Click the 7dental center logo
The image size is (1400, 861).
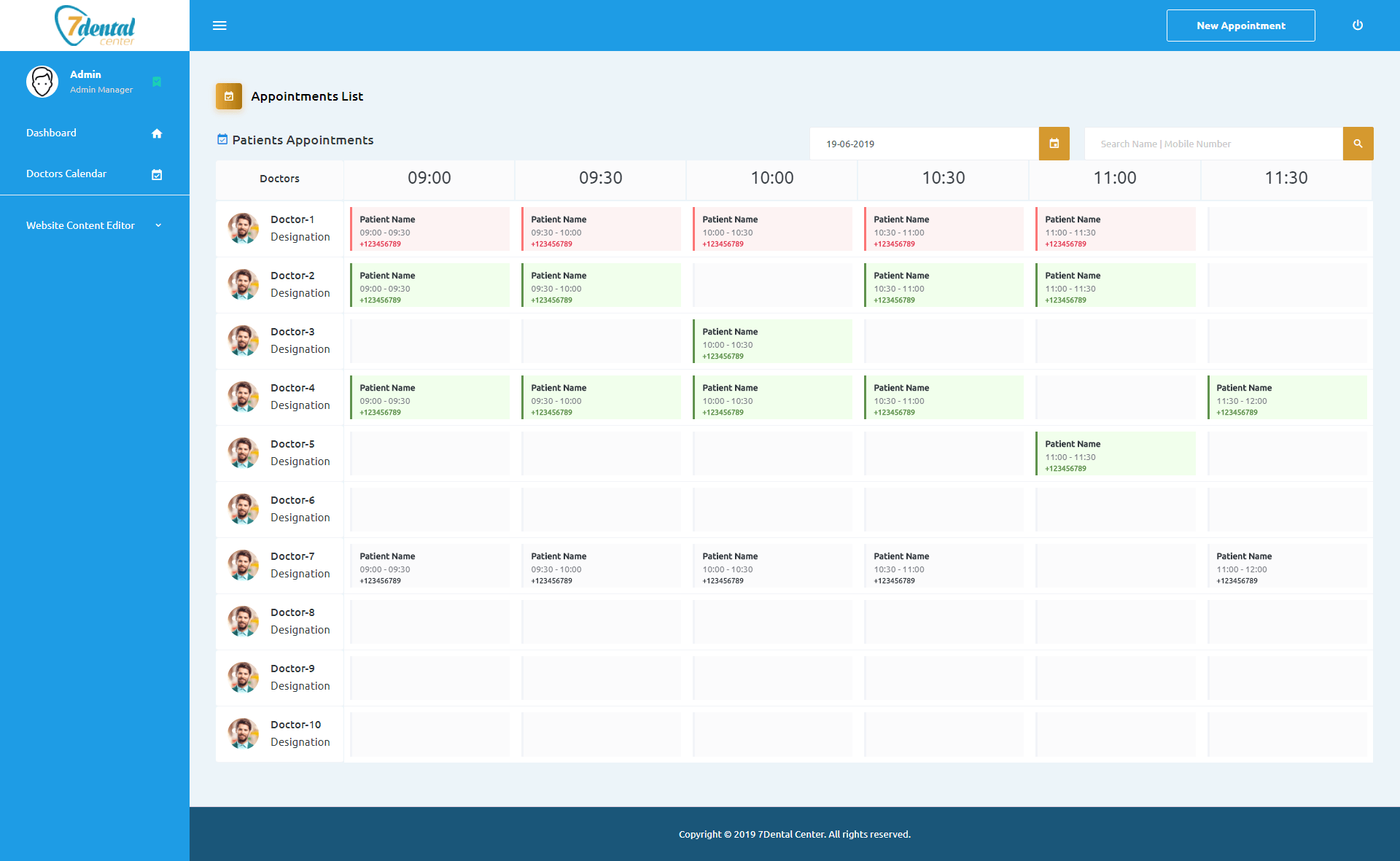pos(95,26)
